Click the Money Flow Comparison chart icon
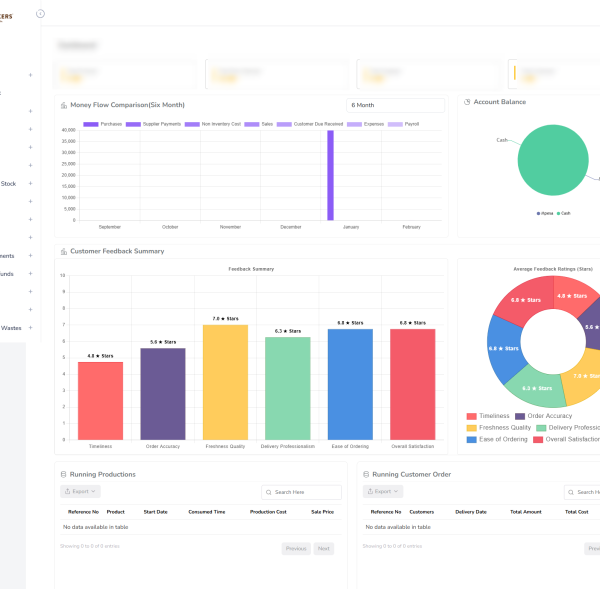 pos(64,105)
